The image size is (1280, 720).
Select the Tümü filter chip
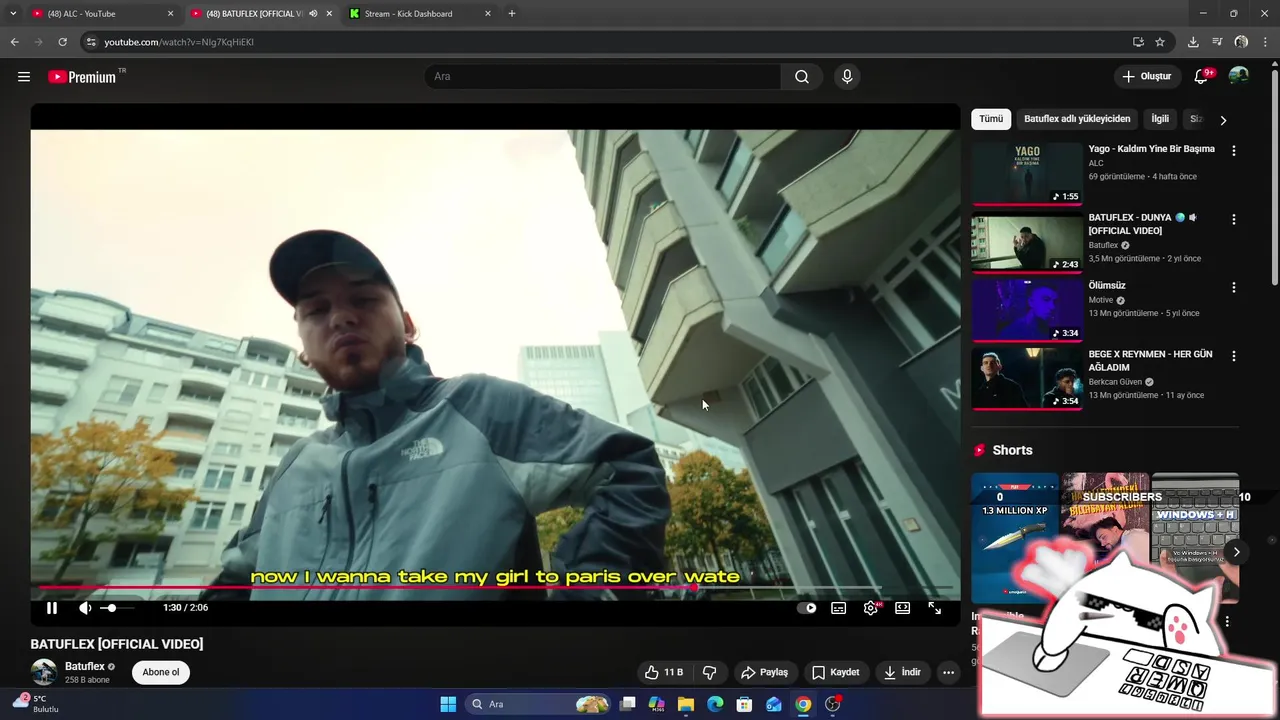[x=991, y=119]
